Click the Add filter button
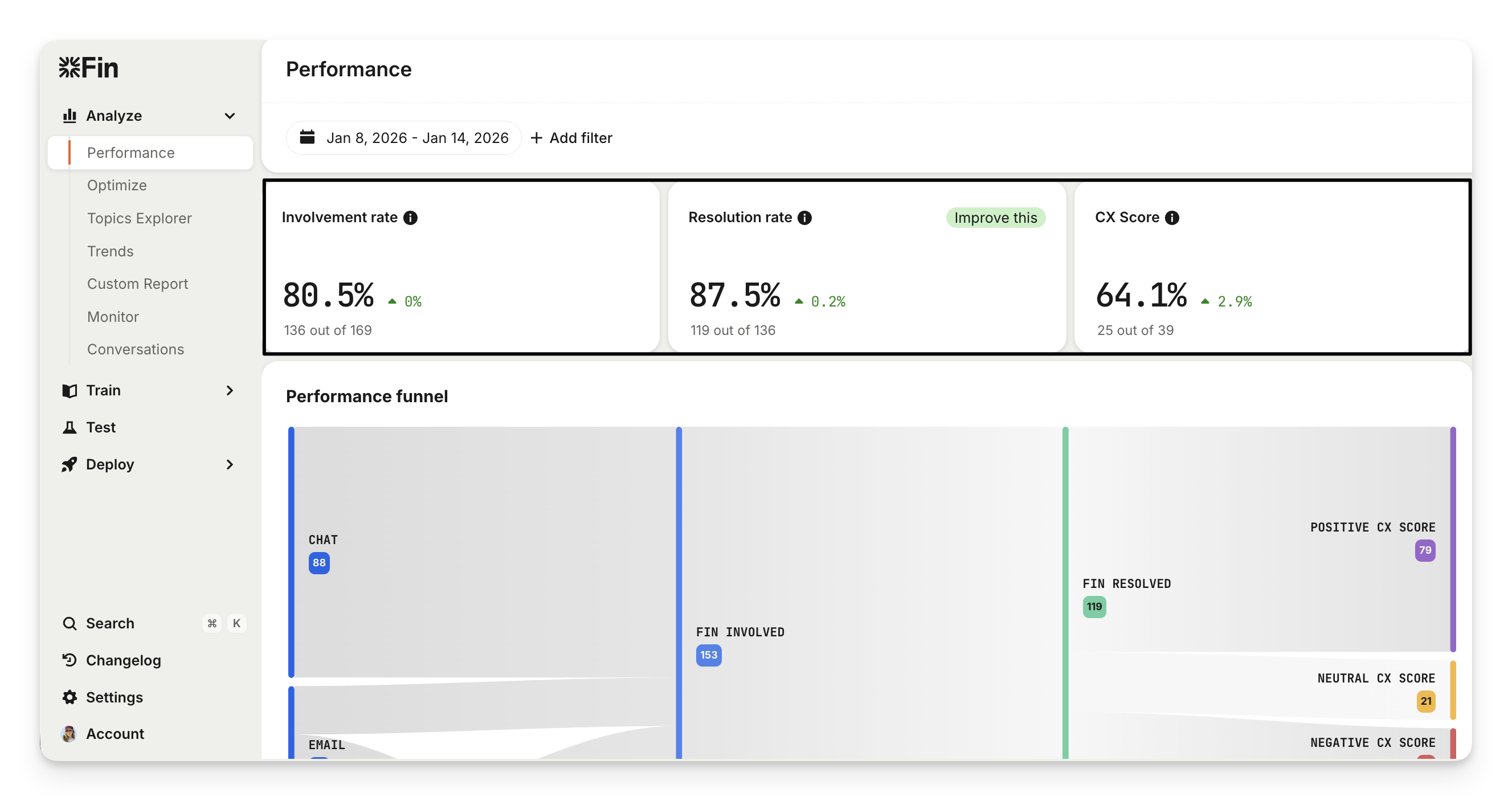The image size is (1512, 801). [x=571, y=138]
